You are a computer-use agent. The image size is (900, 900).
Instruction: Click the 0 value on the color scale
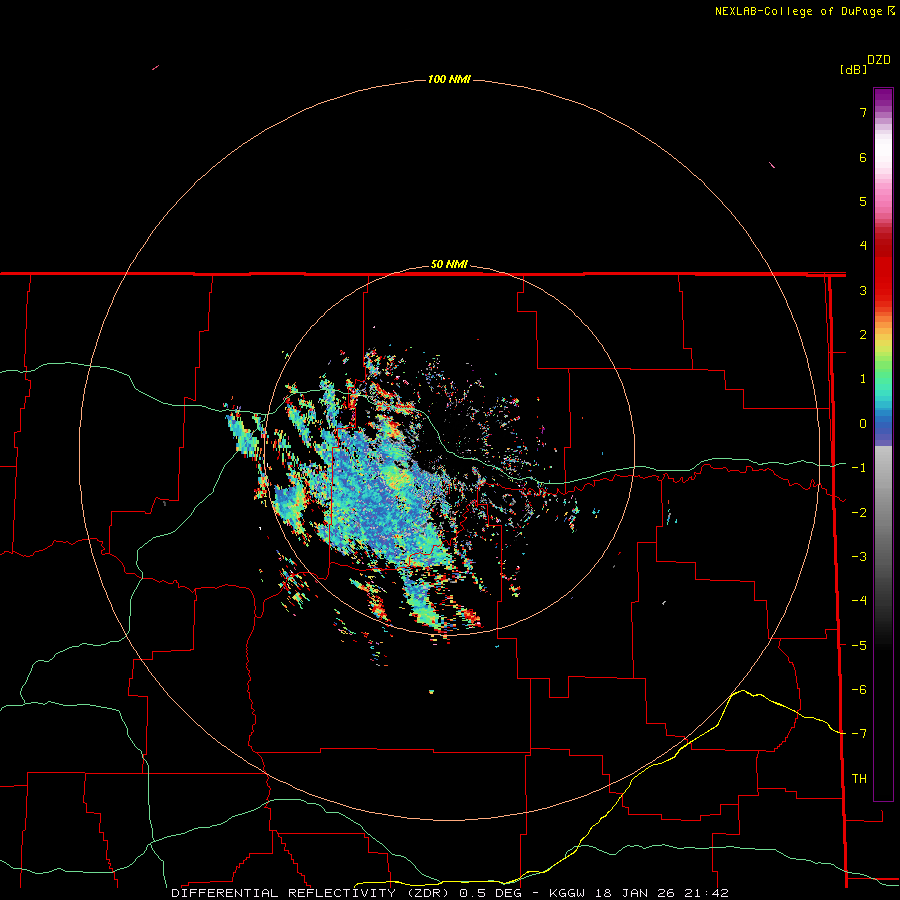[863, 424]
